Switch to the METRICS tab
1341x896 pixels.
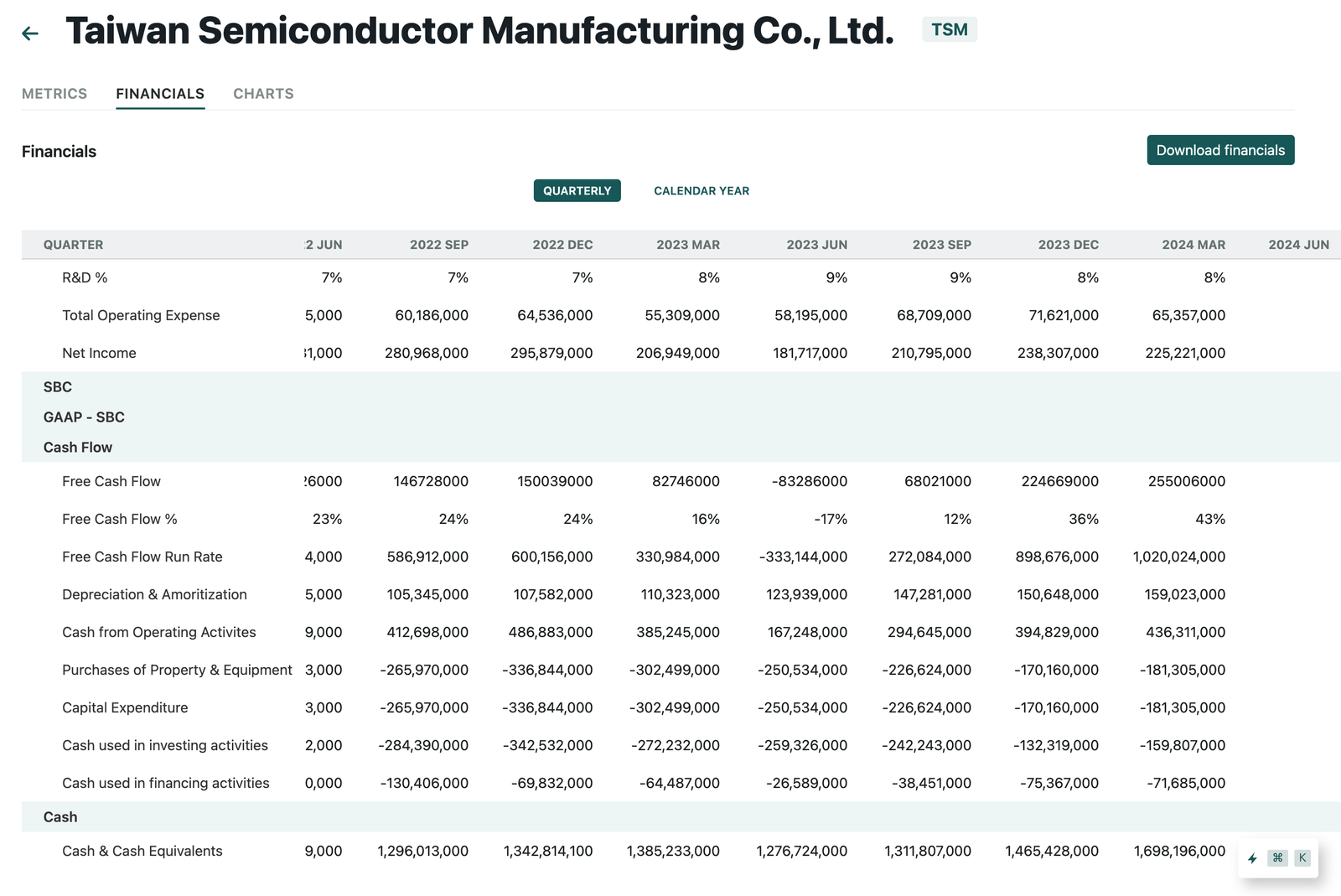tap(54, 94)
